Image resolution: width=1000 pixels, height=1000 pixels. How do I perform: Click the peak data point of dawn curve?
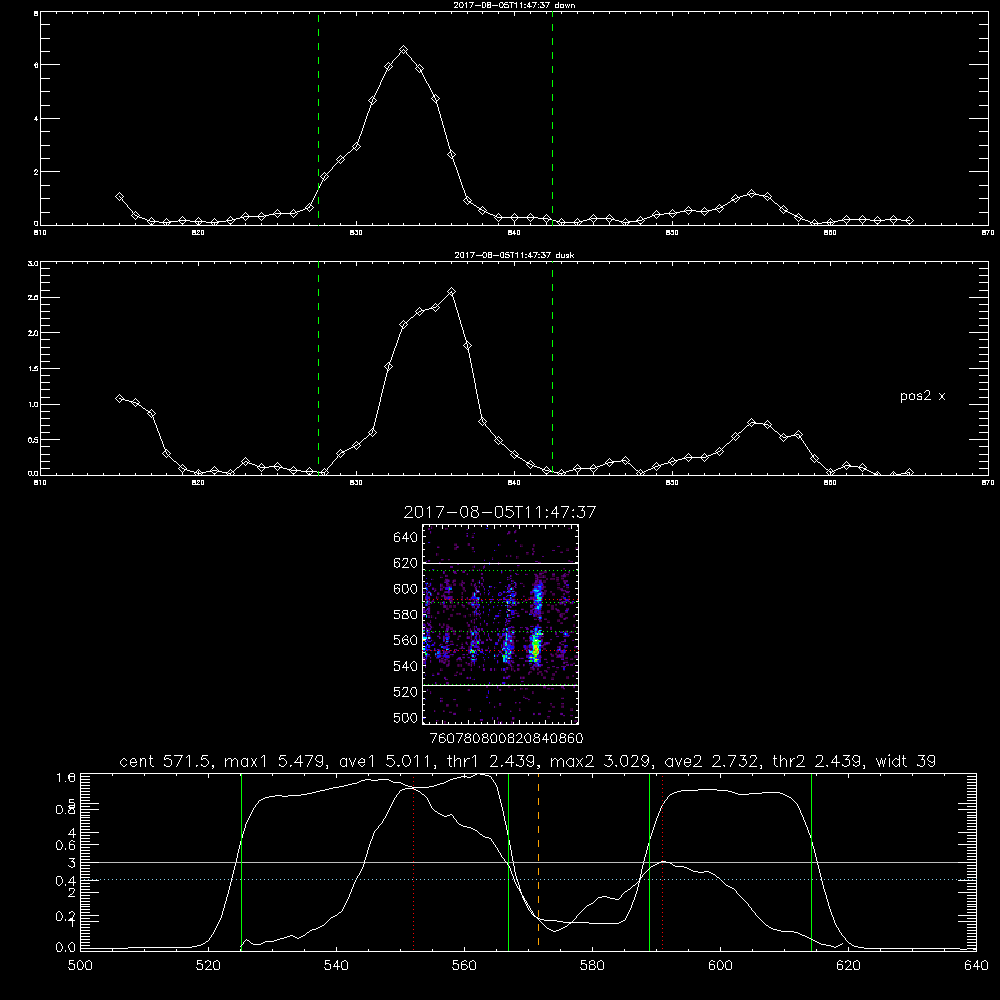pos(403,50)
